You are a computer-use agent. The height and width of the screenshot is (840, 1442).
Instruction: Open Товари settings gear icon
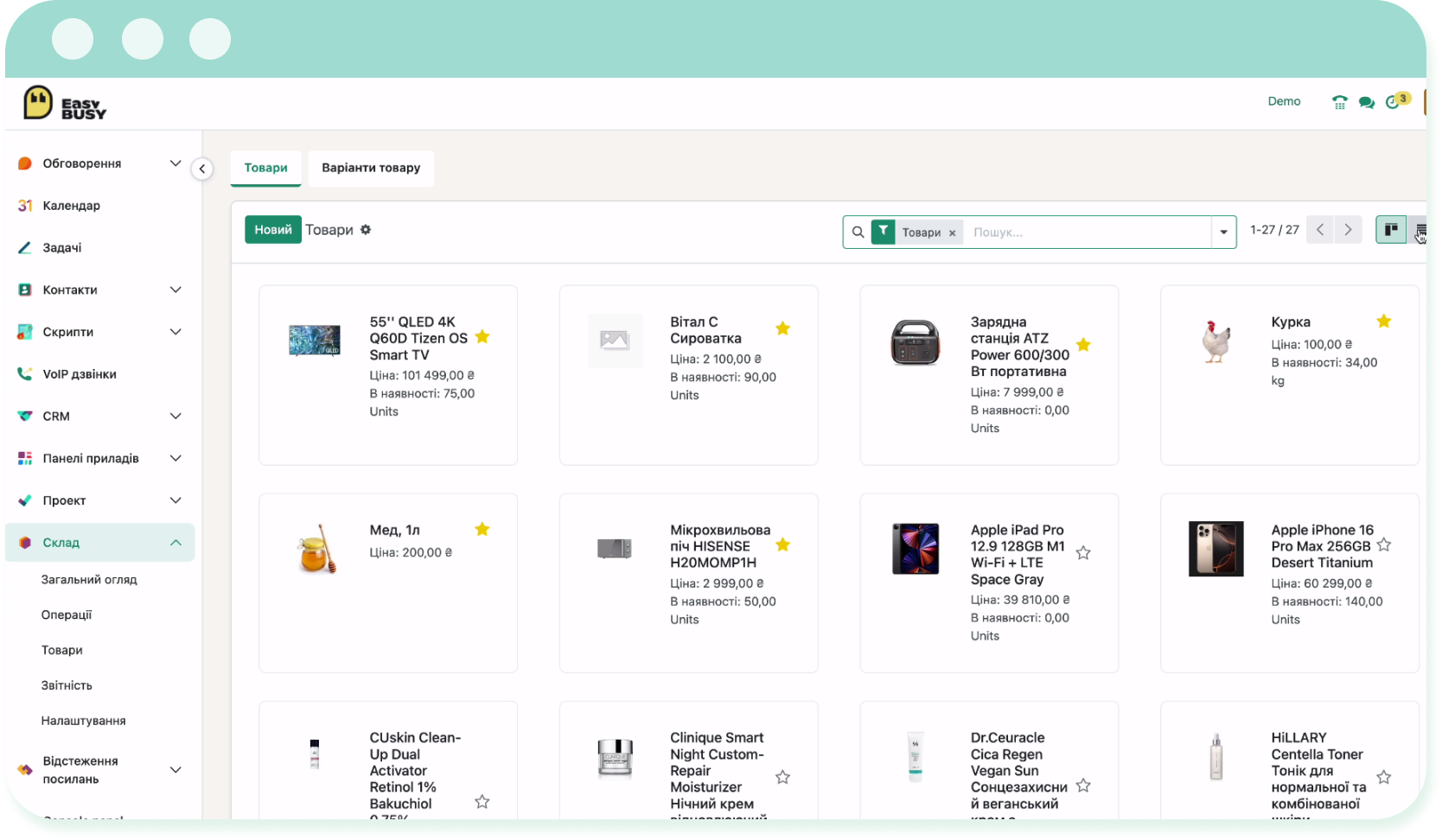(366, 230)
